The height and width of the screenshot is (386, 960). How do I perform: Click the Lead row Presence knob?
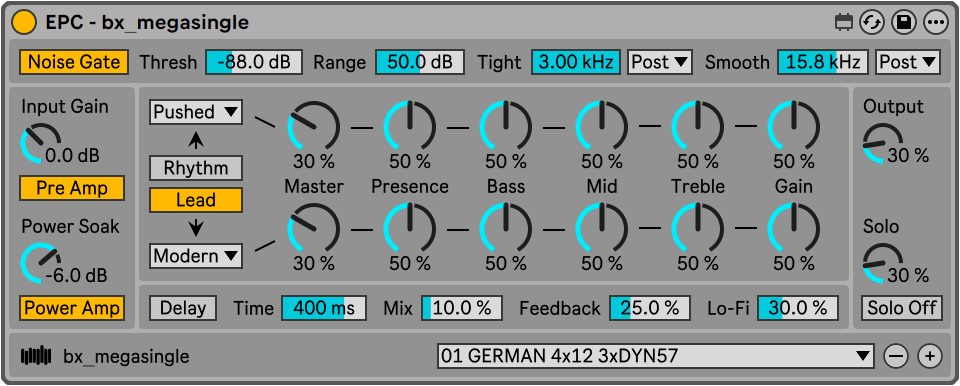click(x=410, y=228)
